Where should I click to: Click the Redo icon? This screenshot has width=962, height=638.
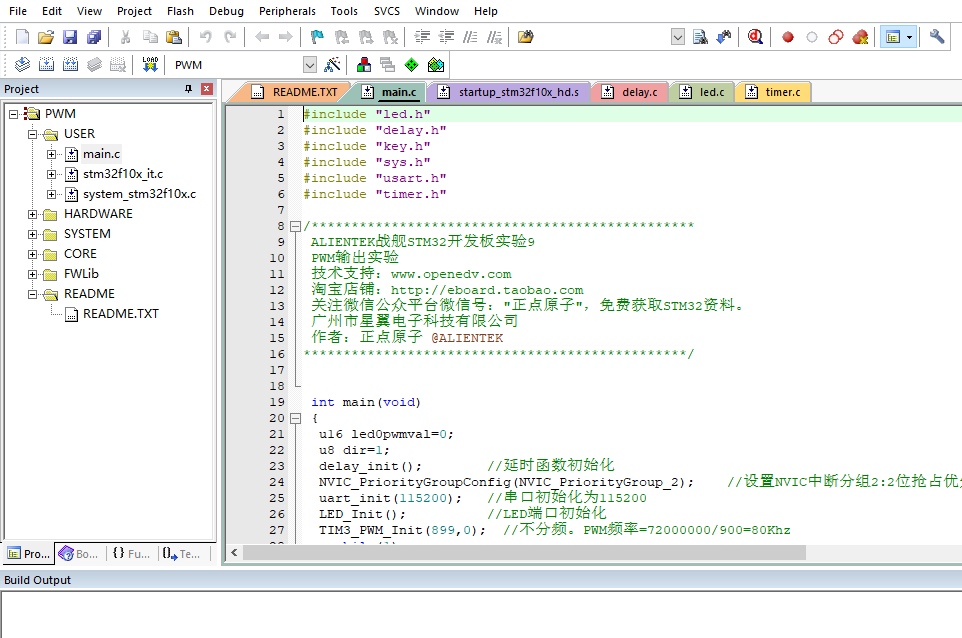click(230, 37)
